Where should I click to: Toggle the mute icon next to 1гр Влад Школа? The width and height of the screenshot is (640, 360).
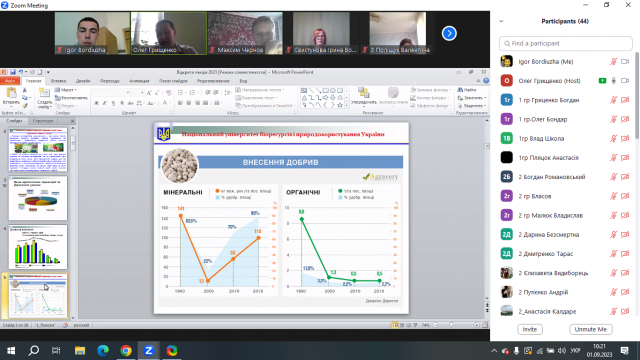pos(613,138)
